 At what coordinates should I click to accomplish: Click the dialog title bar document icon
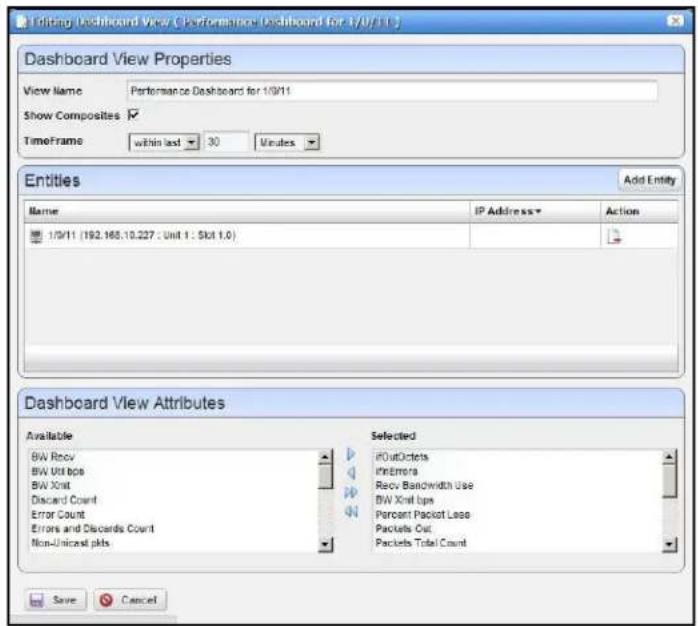coord(21,21)
